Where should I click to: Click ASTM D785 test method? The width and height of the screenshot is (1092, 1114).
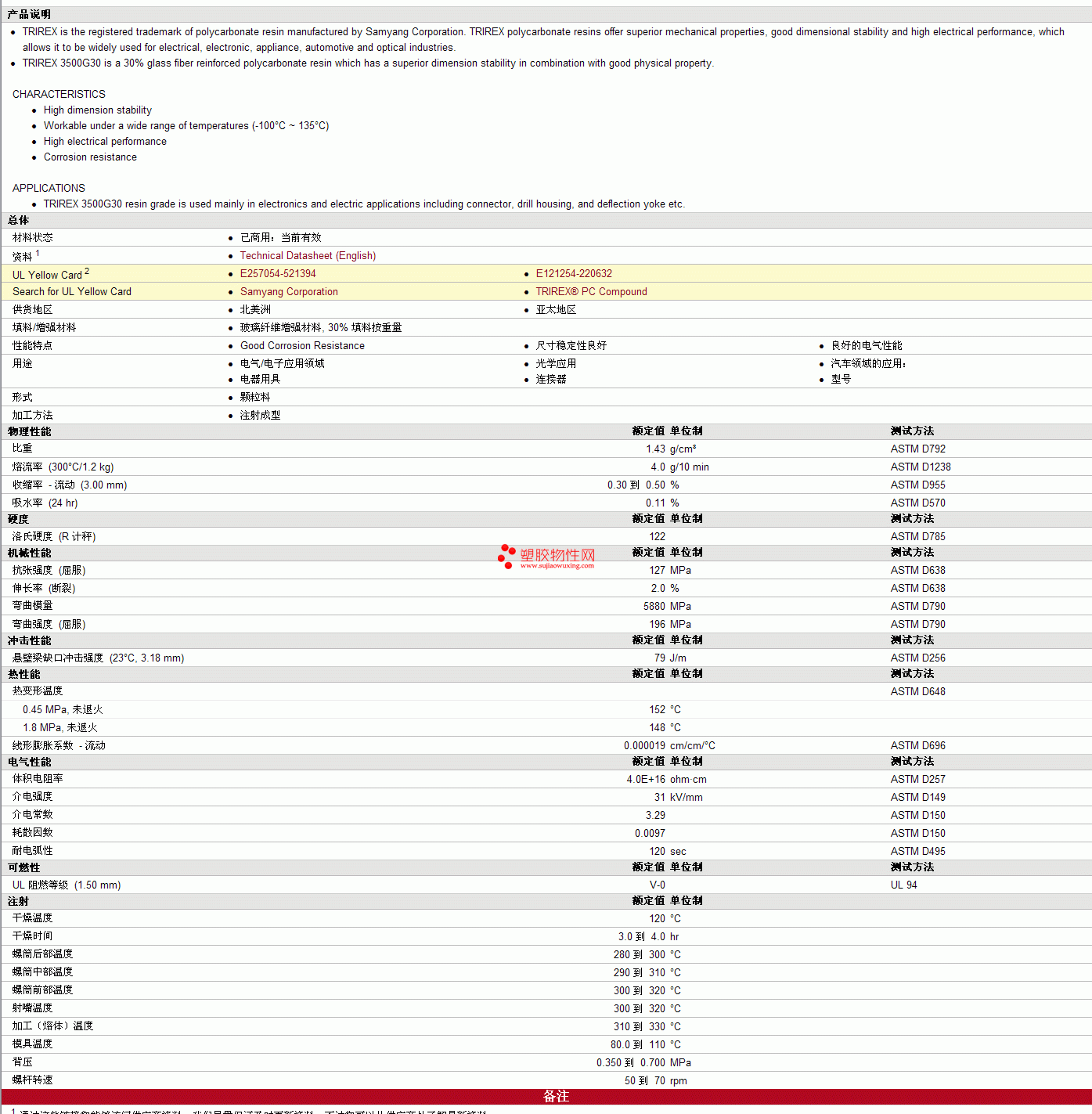917,537
